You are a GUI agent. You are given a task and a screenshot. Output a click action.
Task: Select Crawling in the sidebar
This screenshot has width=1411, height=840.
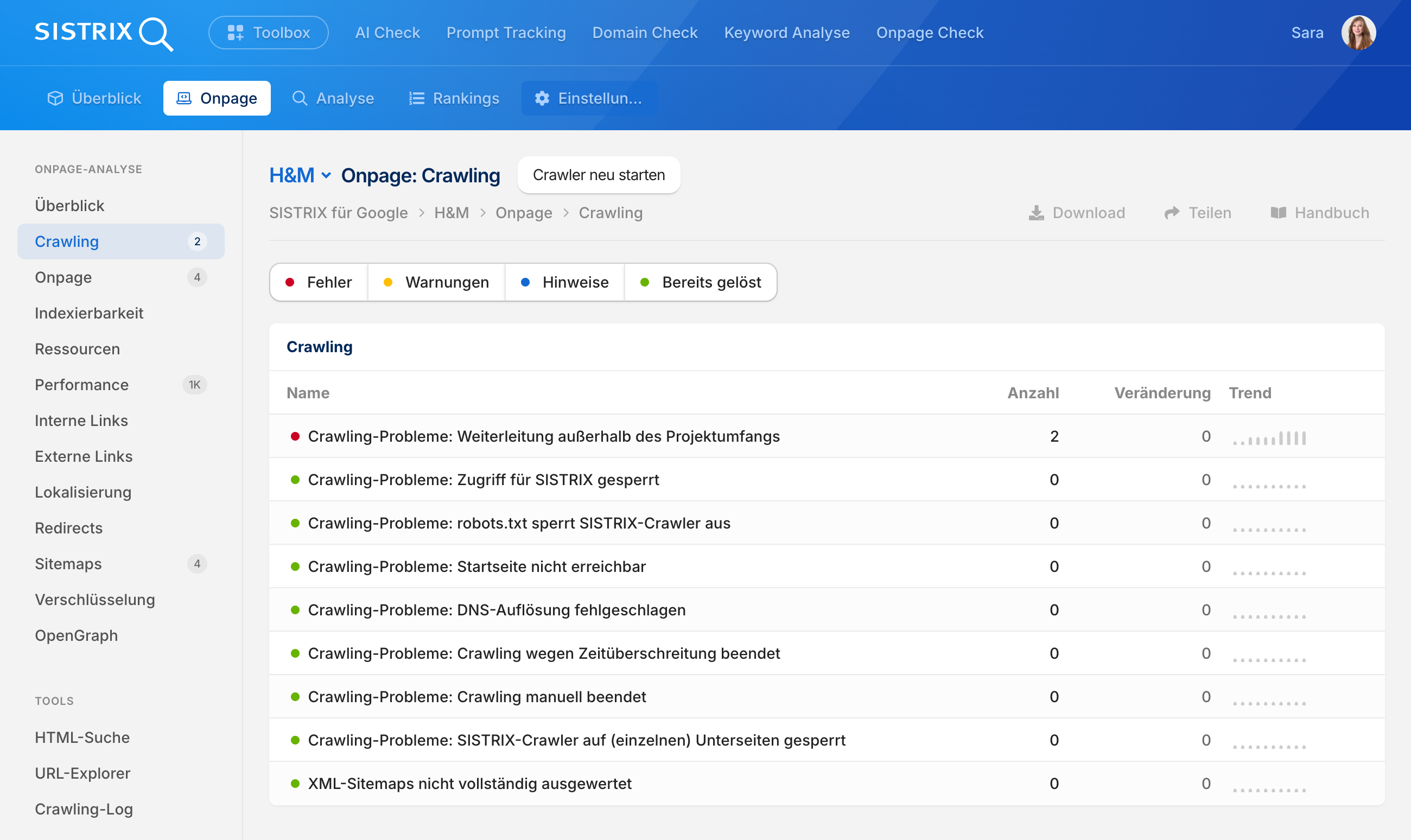121,241
